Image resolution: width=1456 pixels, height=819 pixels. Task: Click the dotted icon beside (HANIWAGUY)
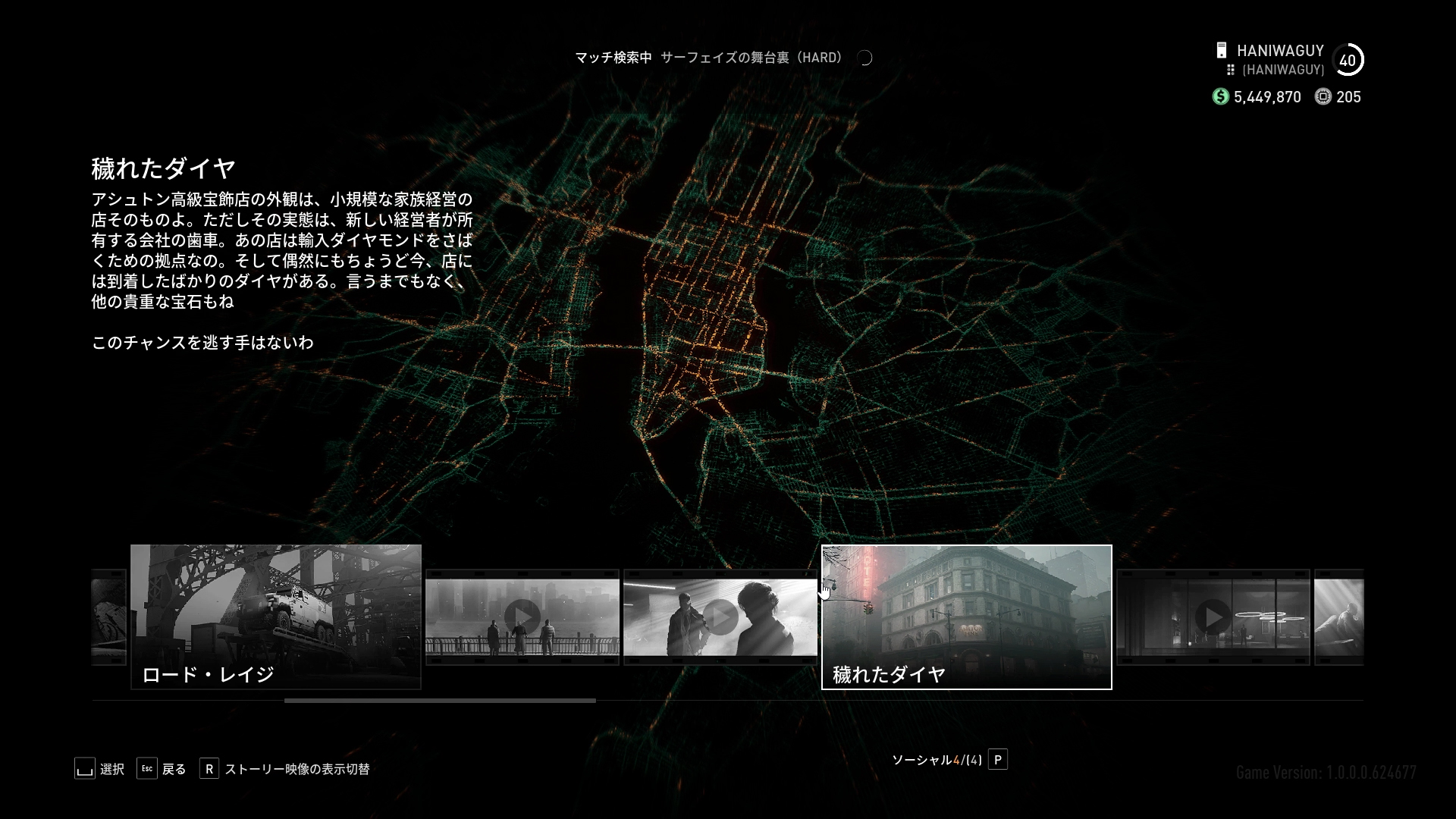(1231, 70)
